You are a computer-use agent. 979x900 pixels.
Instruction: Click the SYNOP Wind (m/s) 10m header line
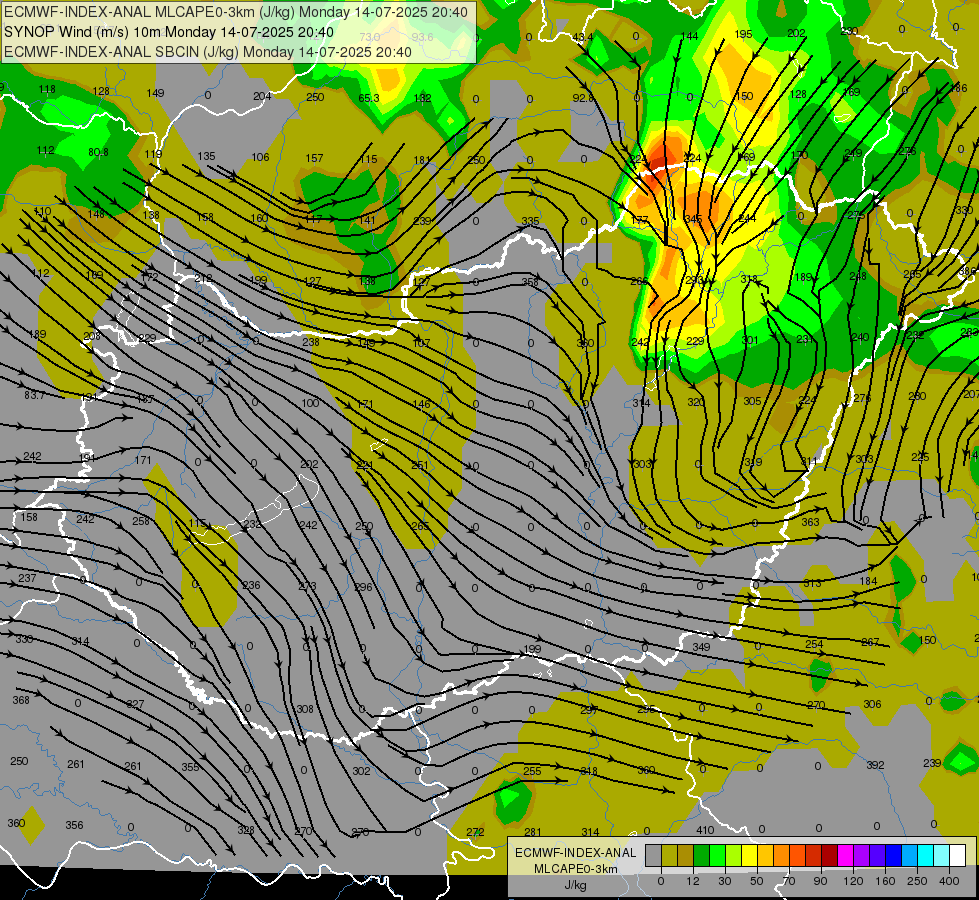[x=169, y=32]
